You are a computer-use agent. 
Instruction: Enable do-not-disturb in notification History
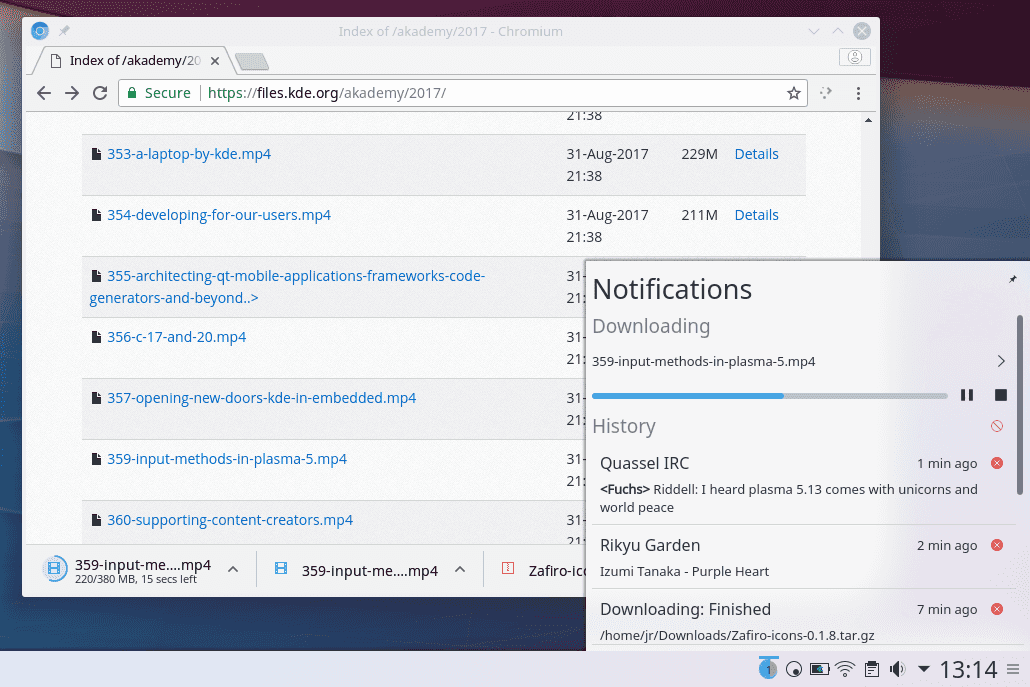(x=996, y=426)
